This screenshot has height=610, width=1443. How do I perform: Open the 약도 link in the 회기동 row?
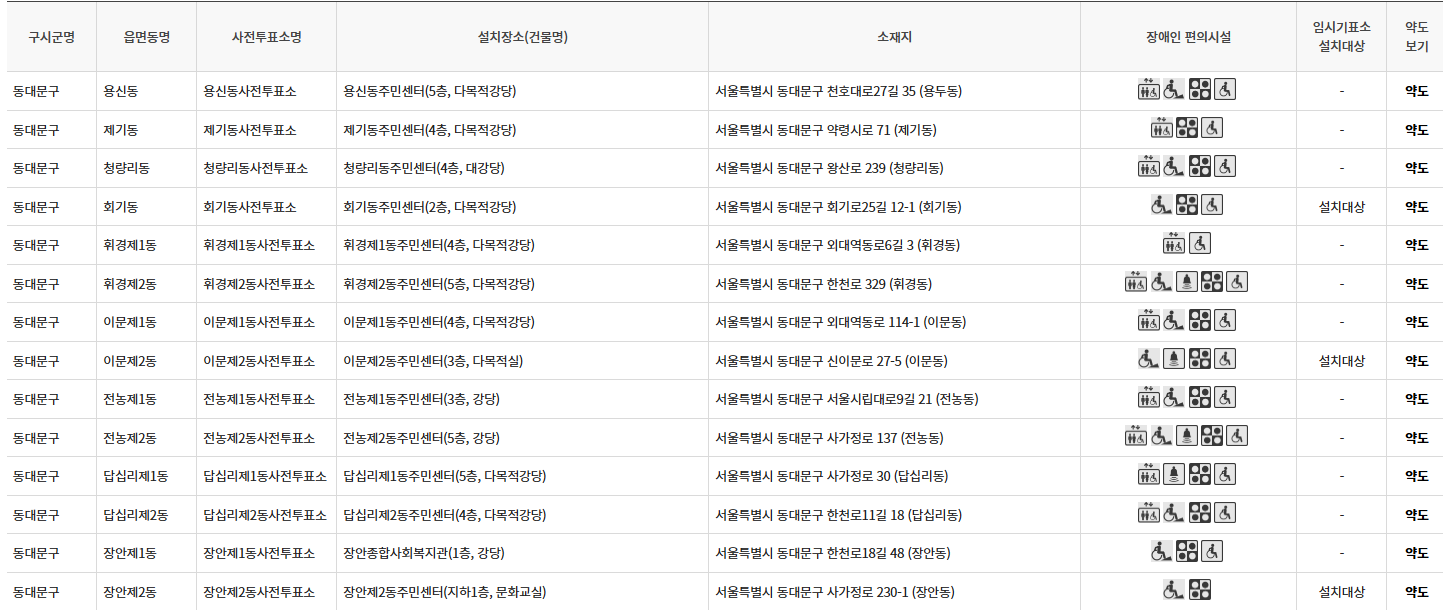[1415, 206]
